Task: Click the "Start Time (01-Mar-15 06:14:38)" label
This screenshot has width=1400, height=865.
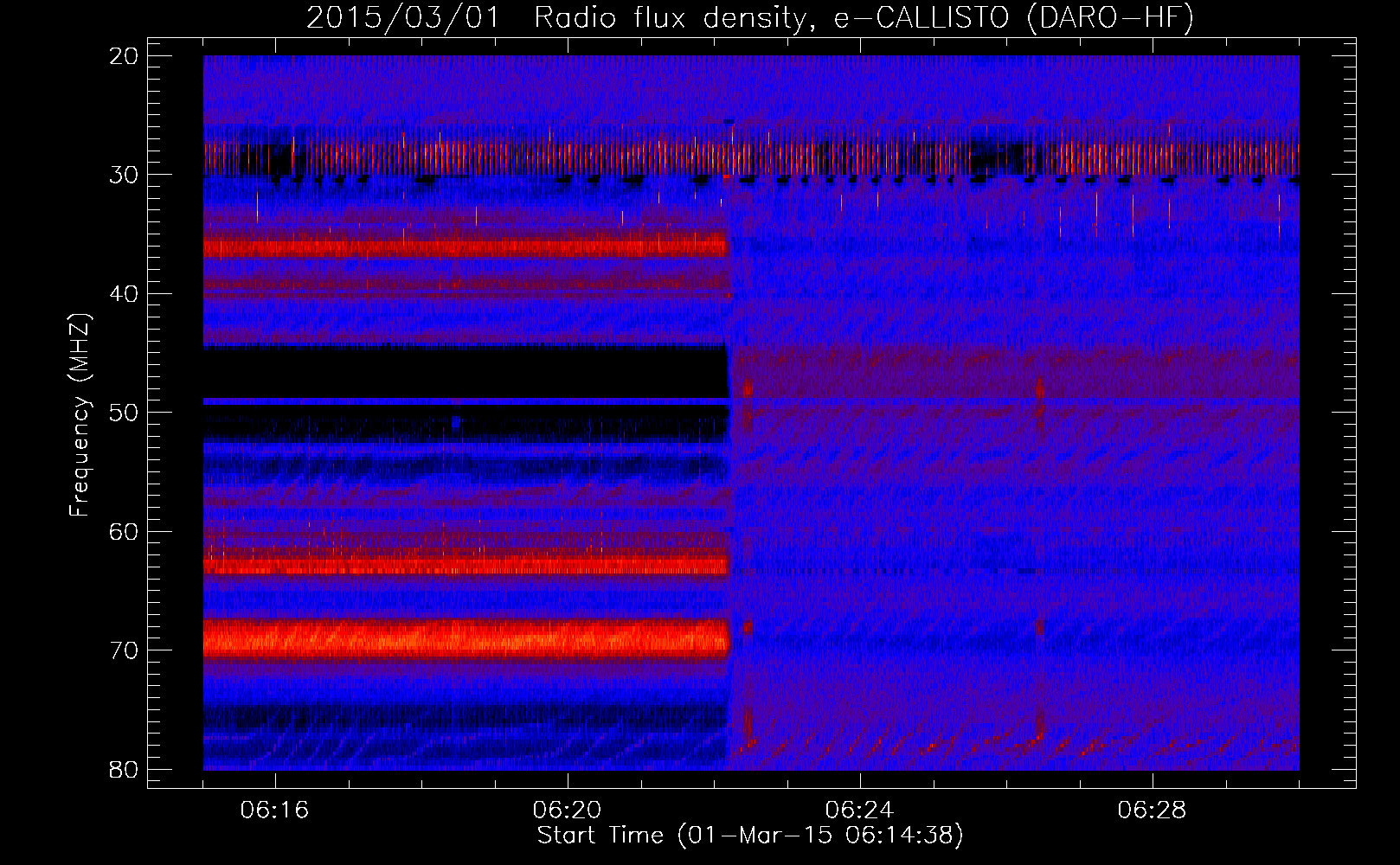Action: 750,836
